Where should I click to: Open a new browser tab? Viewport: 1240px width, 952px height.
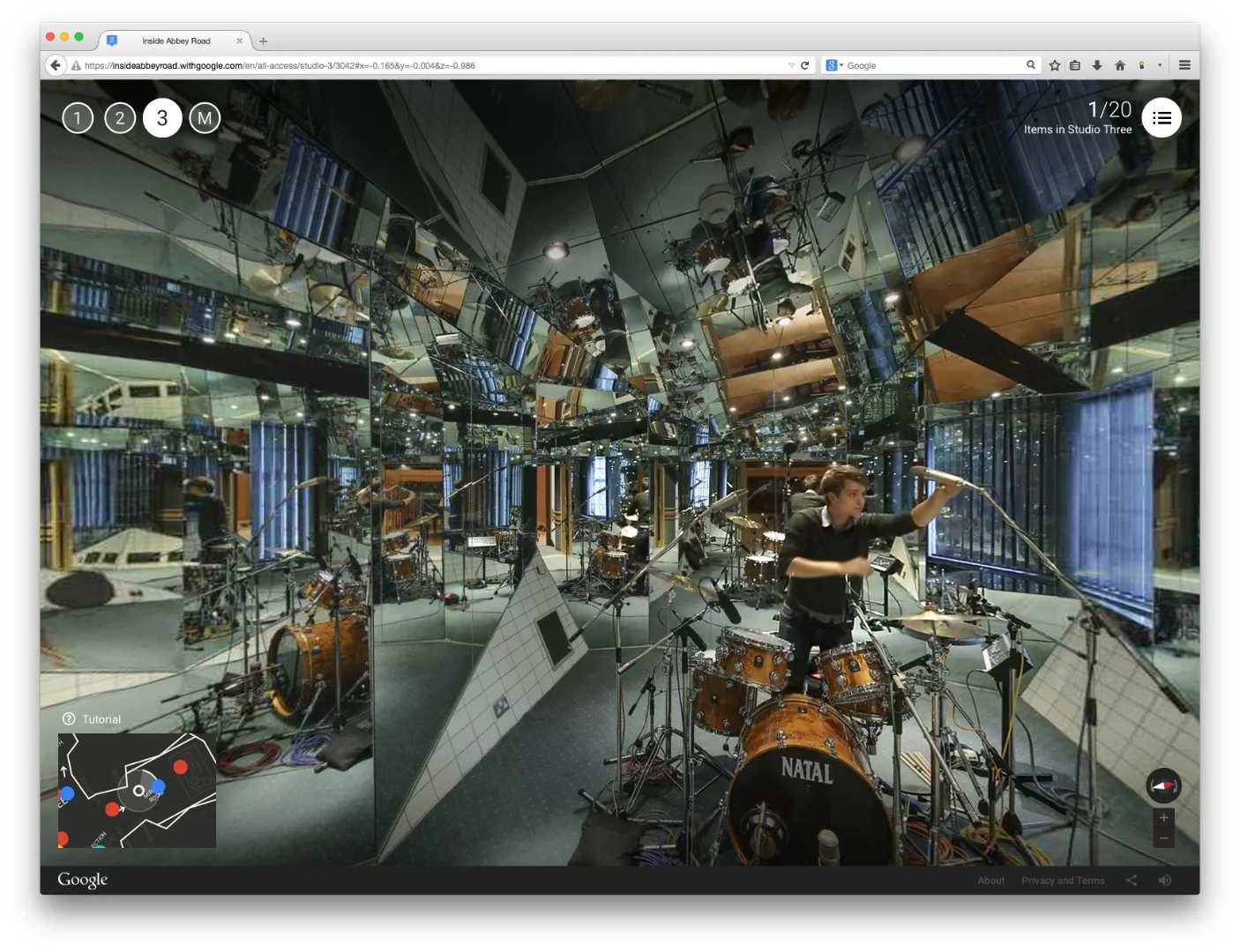click(263, 41)
